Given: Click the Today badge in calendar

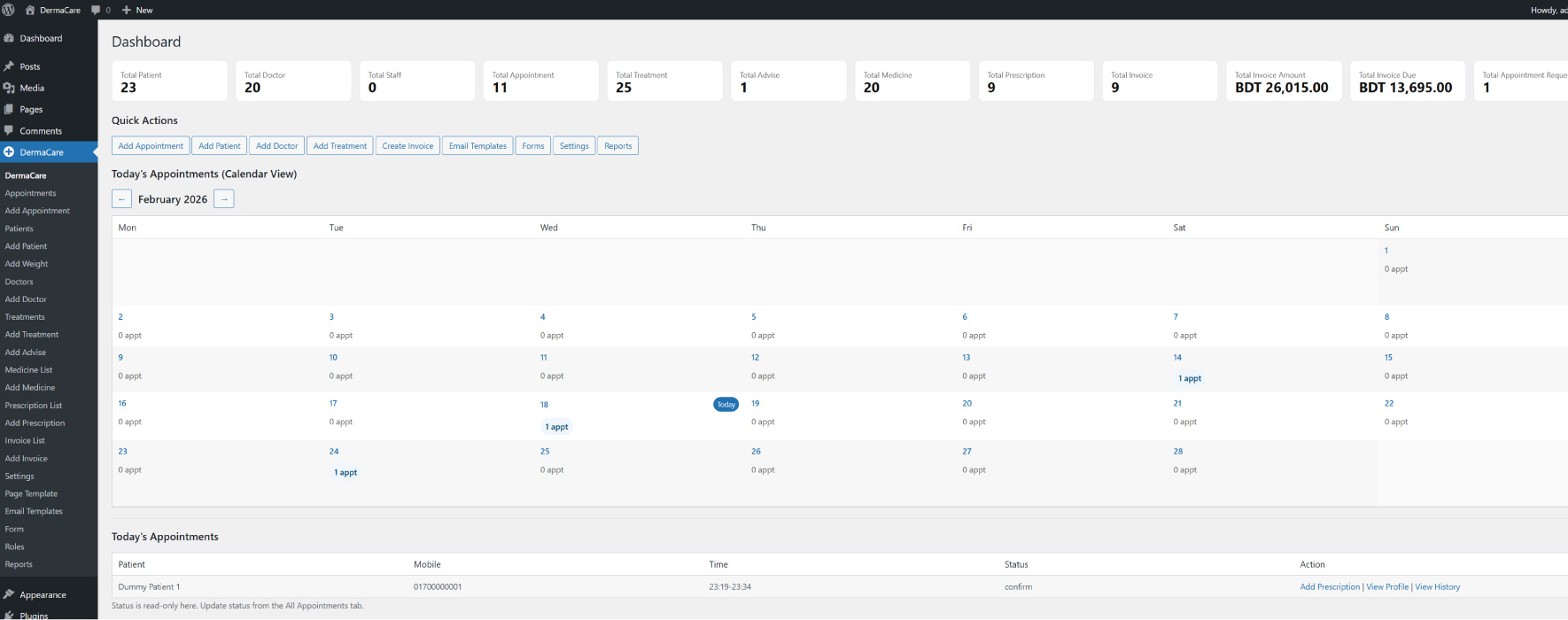Looking at the screenshot, I should coord(726,405).
